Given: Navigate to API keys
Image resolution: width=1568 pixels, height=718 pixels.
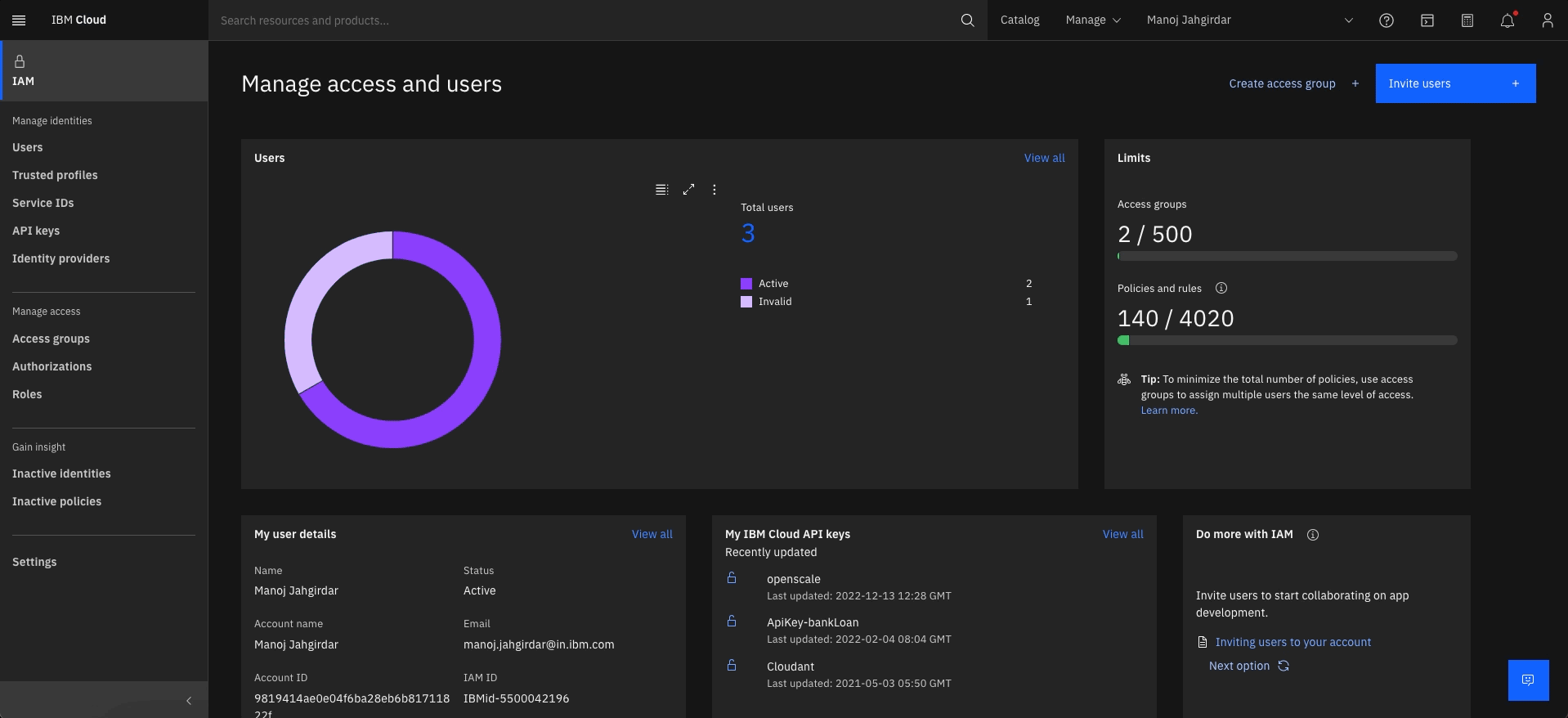Looking at the screenshot, I should [x=36, y=231].
